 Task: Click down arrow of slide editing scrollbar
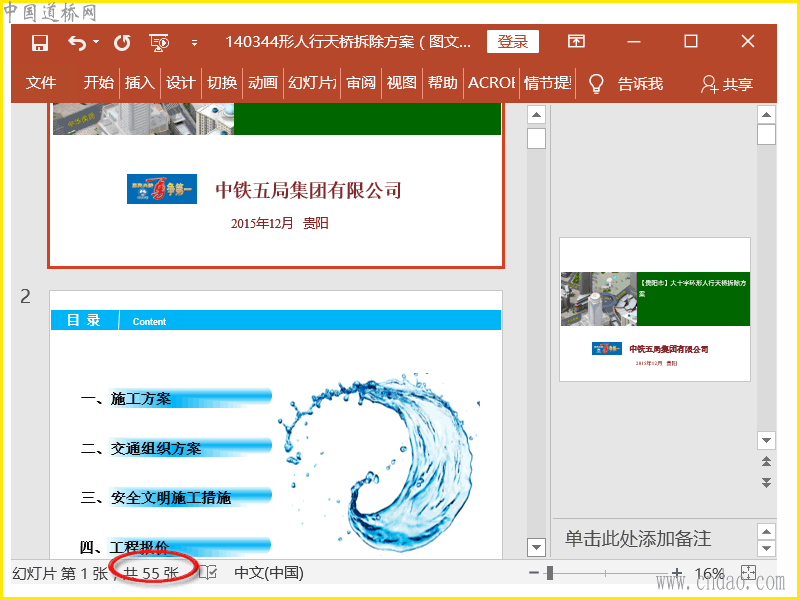(766, 440)
